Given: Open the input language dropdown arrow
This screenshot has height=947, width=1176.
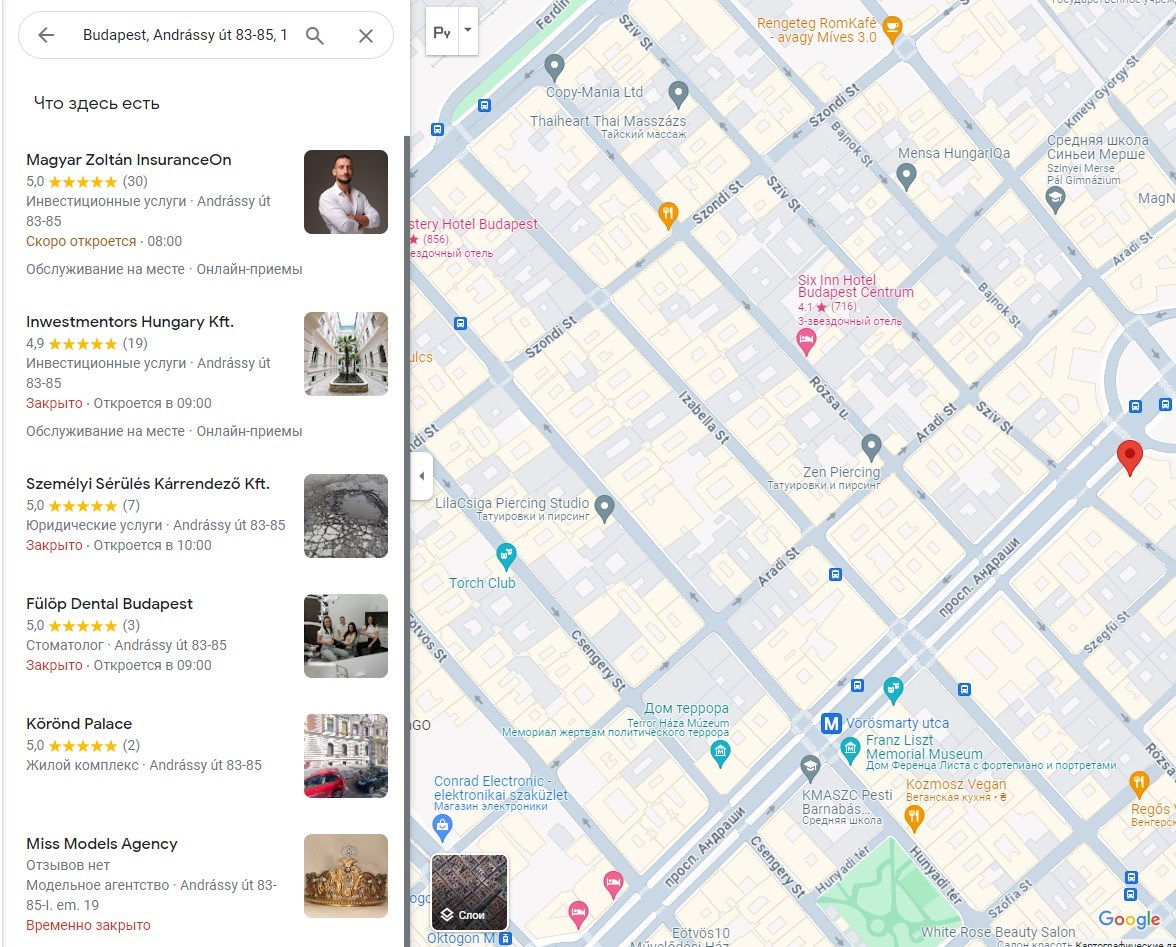Looking at the screenshot, I should [468, 31].
